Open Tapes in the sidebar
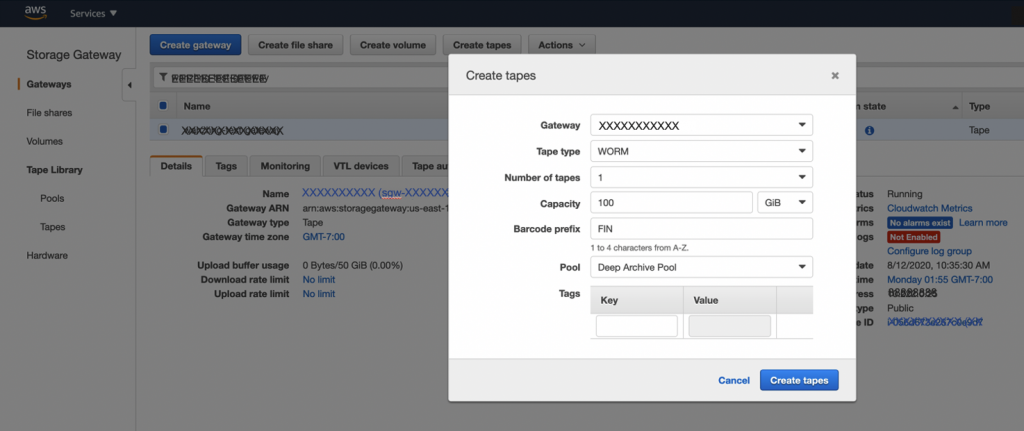 (x=52, y=227)
